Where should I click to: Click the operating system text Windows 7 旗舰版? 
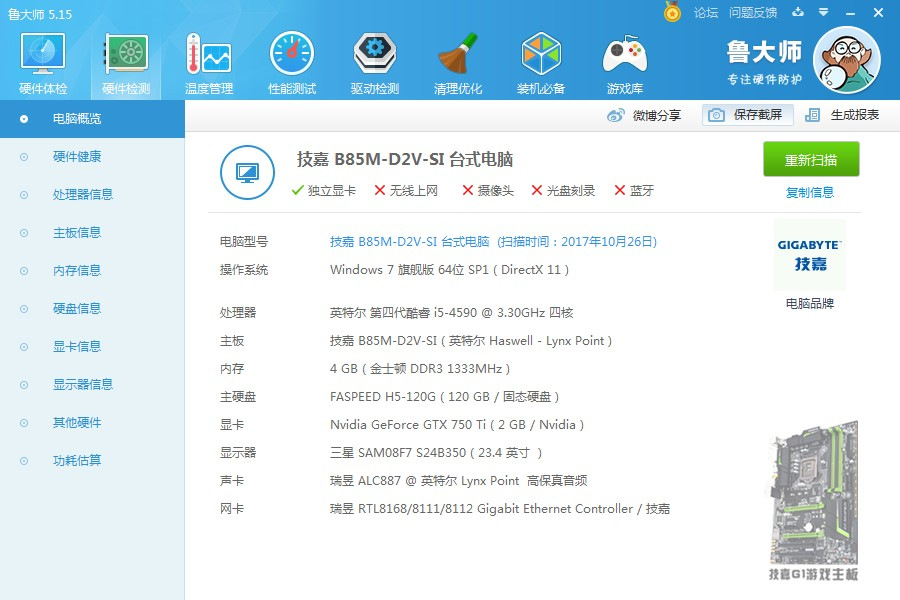coord(449,270)
